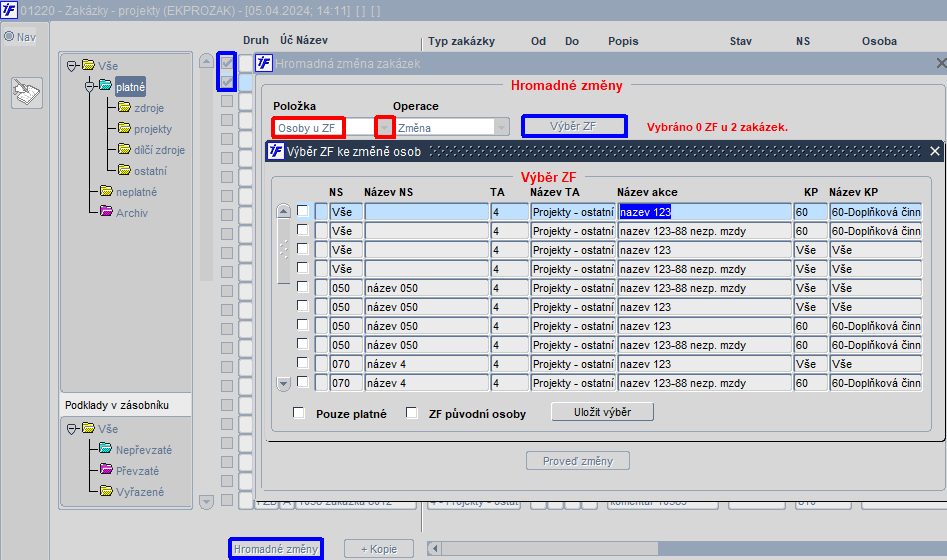This screenshot has width=947, height=560.
Task: Check the second row Vše nazev 123-88, KP 60
Action: tap(303, 230)
